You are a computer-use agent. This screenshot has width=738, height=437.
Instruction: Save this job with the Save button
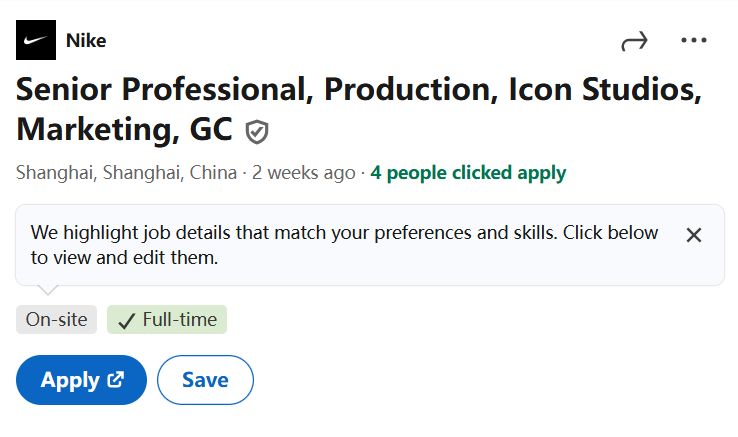(205, 380)
